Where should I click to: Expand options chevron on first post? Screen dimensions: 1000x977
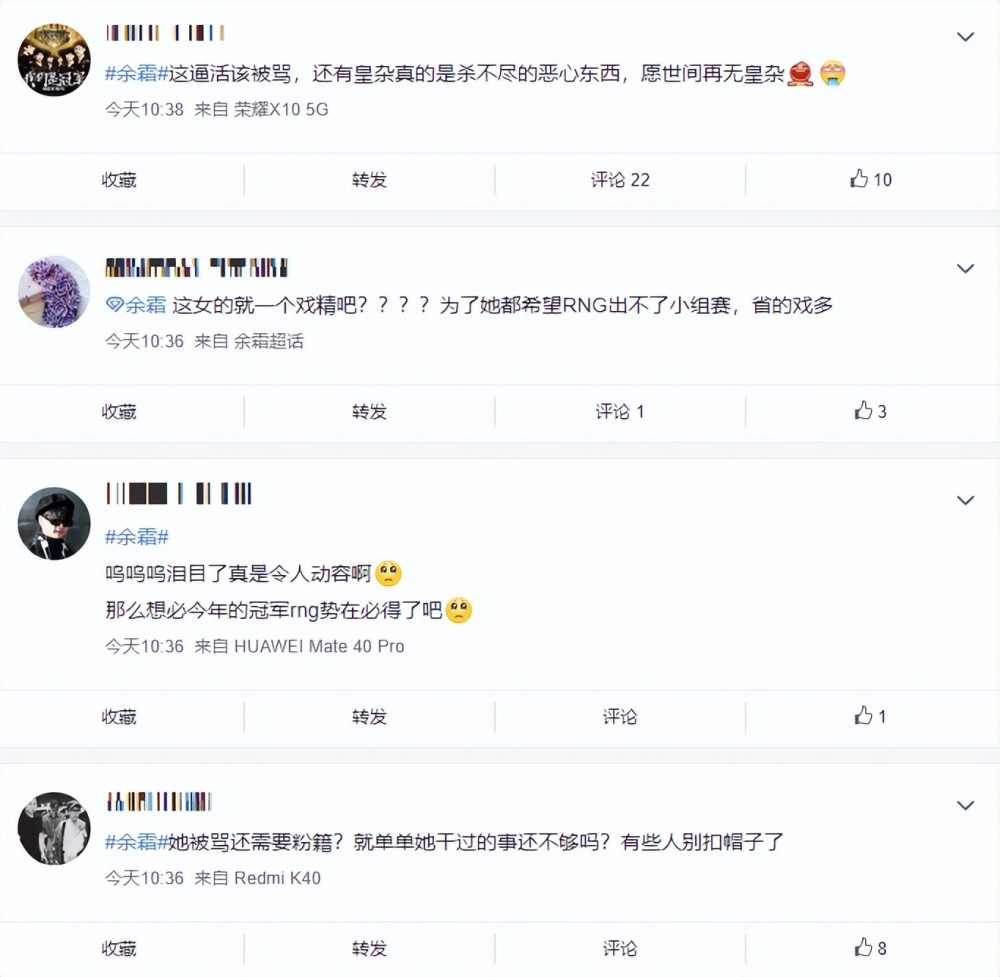pyautogui.click(x=965, y=37)
